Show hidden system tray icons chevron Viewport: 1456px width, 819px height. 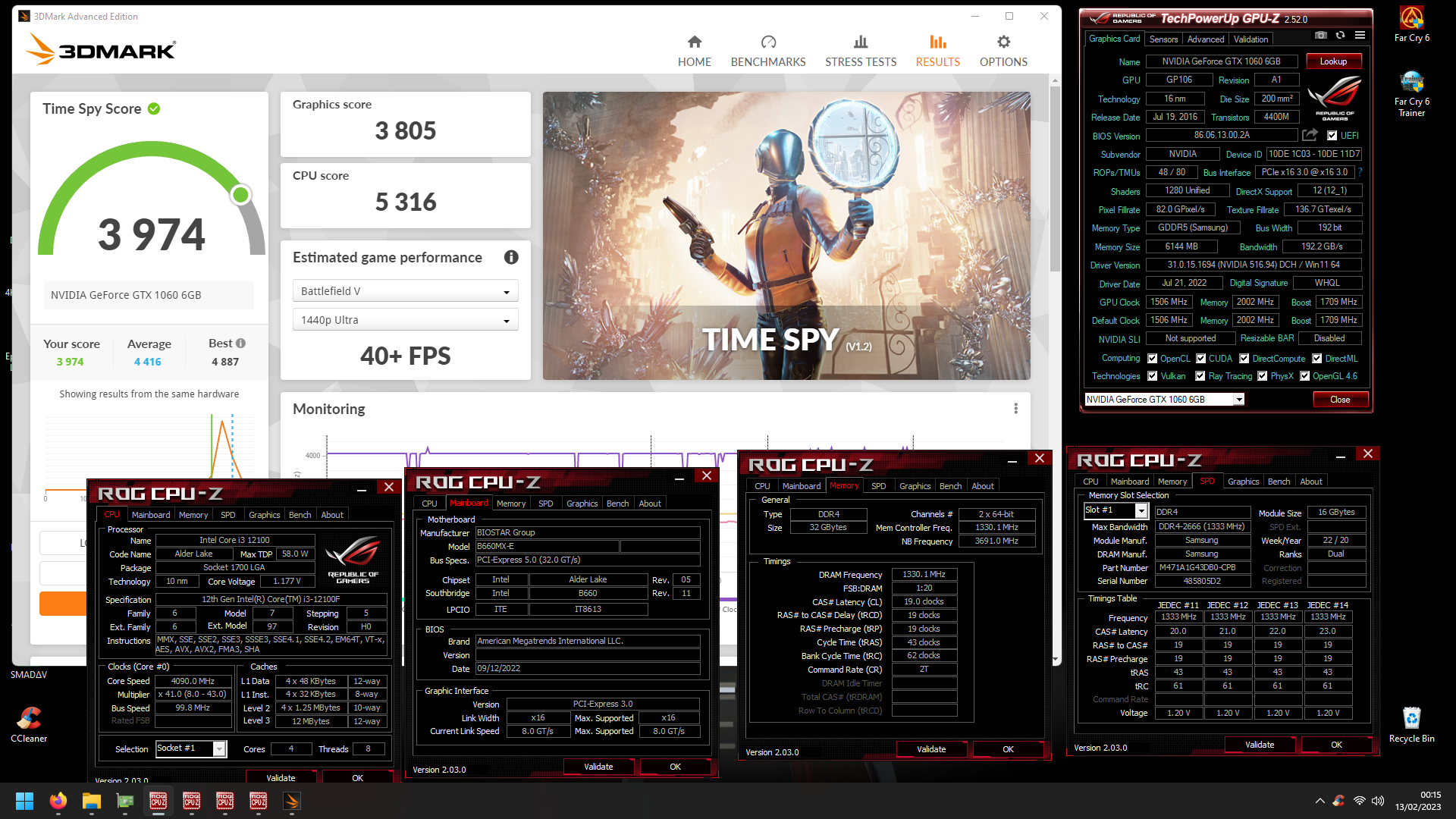click(1320, 801)
